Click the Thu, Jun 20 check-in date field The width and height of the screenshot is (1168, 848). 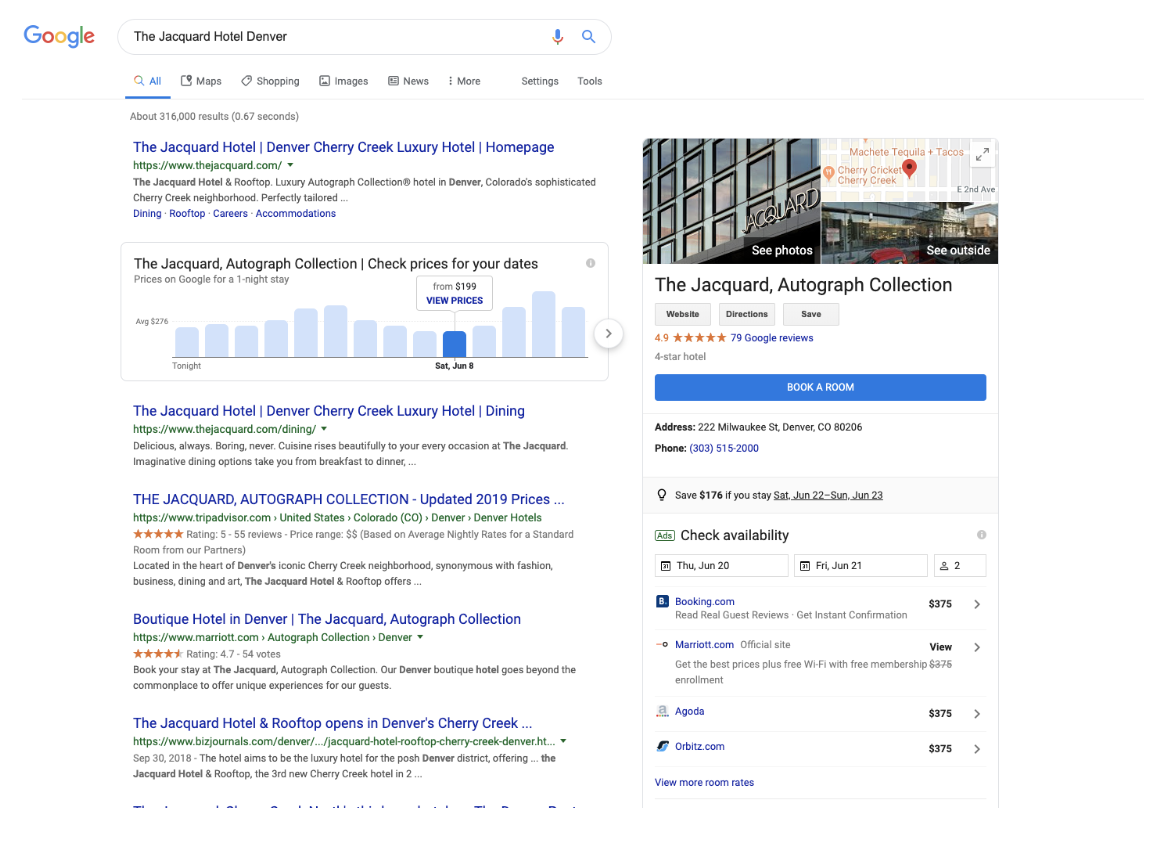coord(721,566)
